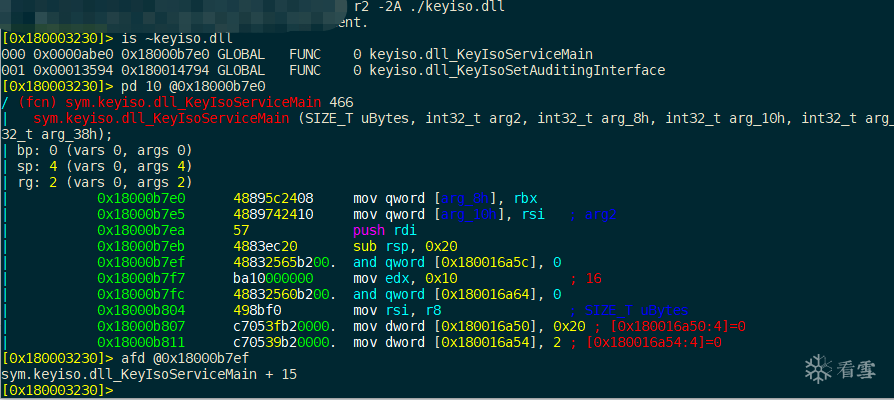Screen dimensions: 894x400
Task: Click the 'rg: 2 (vars 0, args 2)' line
Action: (104, 182)
